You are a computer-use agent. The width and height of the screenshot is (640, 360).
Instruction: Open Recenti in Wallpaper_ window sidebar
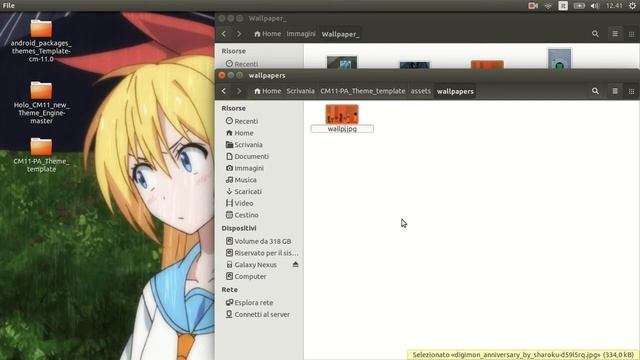click(x=242, y=64)
